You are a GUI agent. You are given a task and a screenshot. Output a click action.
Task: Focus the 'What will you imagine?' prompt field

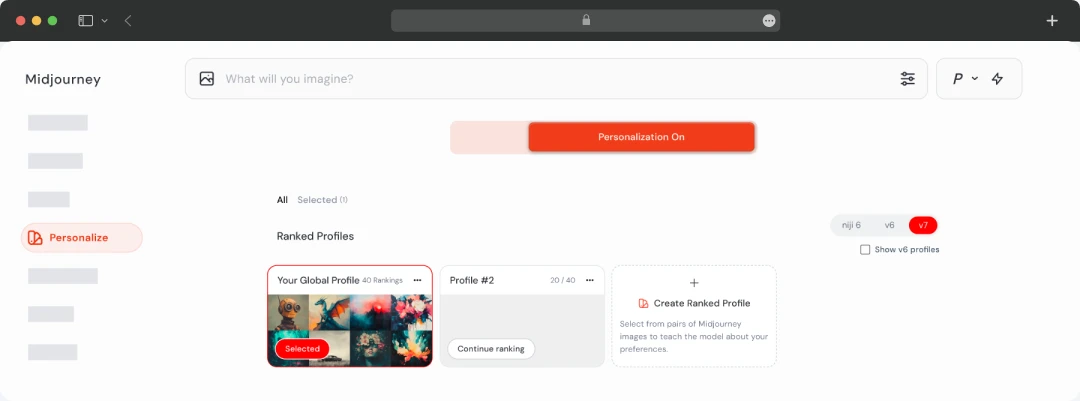click(557, 79)
